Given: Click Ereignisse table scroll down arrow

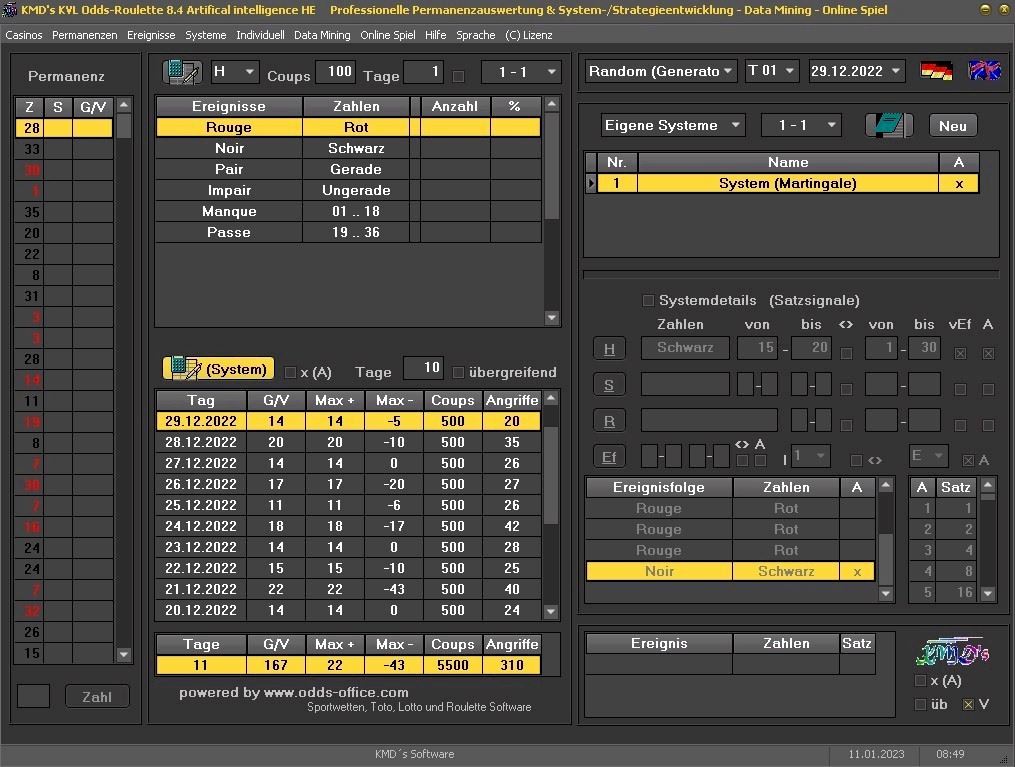Looking at the screenshot, I should 552,318.
